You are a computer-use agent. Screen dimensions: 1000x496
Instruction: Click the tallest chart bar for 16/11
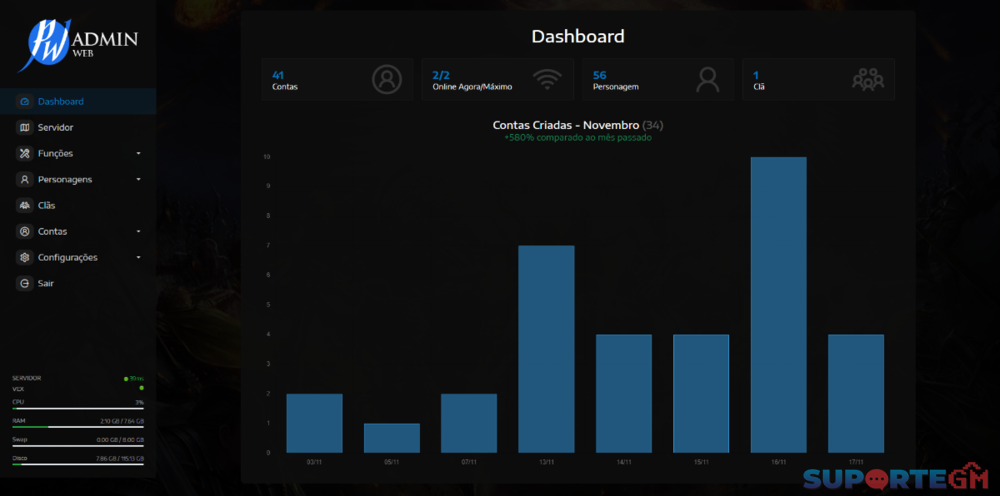[778, 305]
